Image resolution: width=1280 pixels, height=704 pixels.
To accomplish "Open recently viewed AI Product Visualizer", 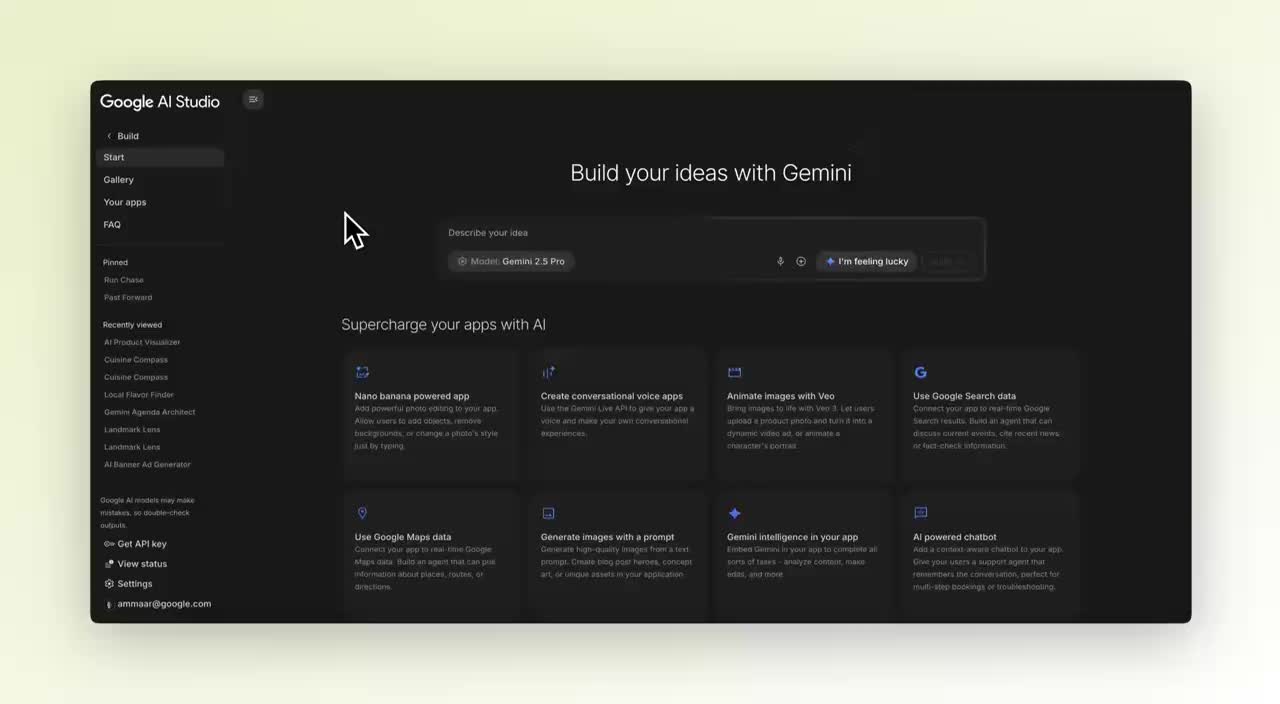I will (x=142, y=342).
